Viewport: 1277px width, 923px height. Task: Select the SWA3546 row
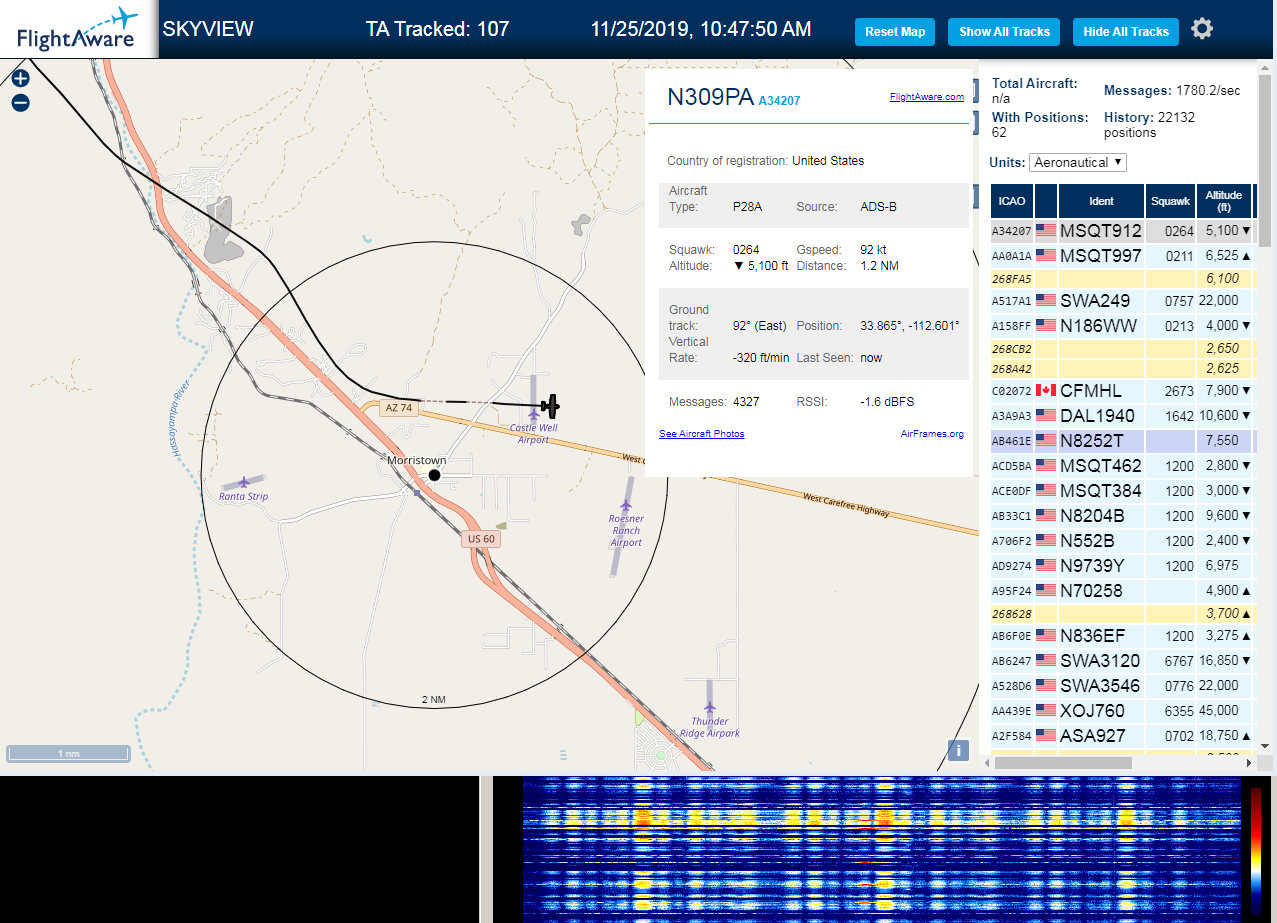(1122, 685)
